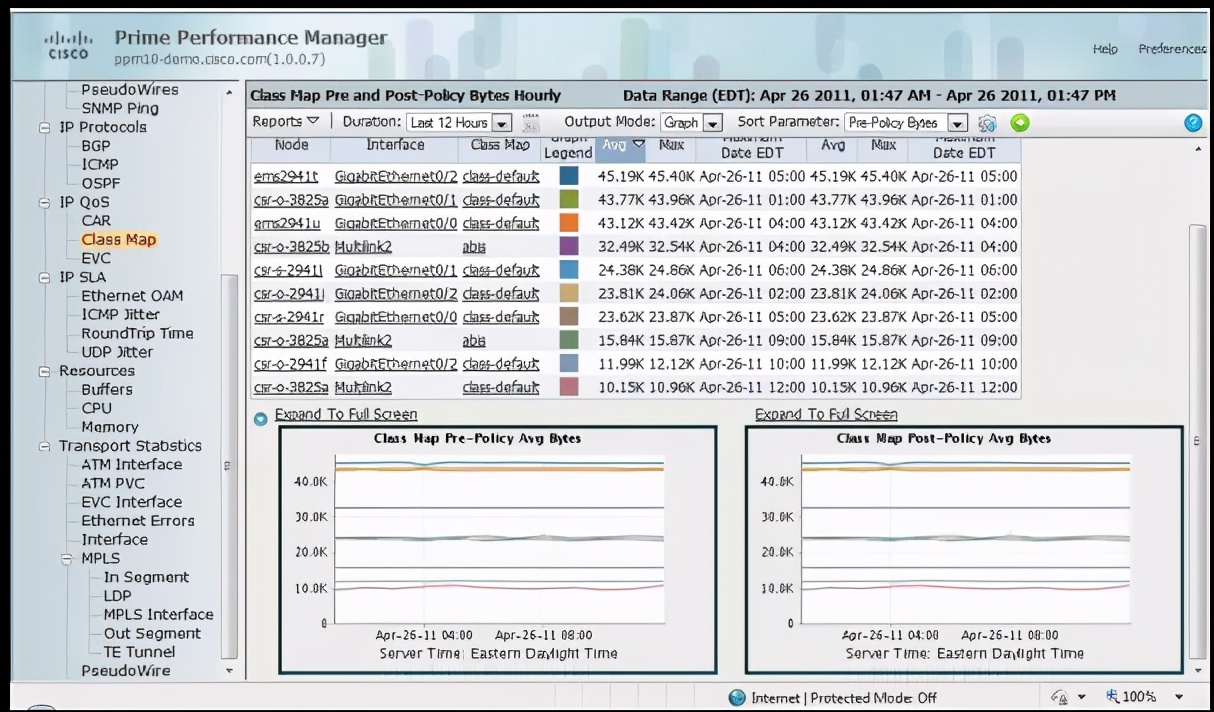The height and width of the screenshot is (712, 1214).
Task: Select CPU under Resources
Action: coord(97,408)
